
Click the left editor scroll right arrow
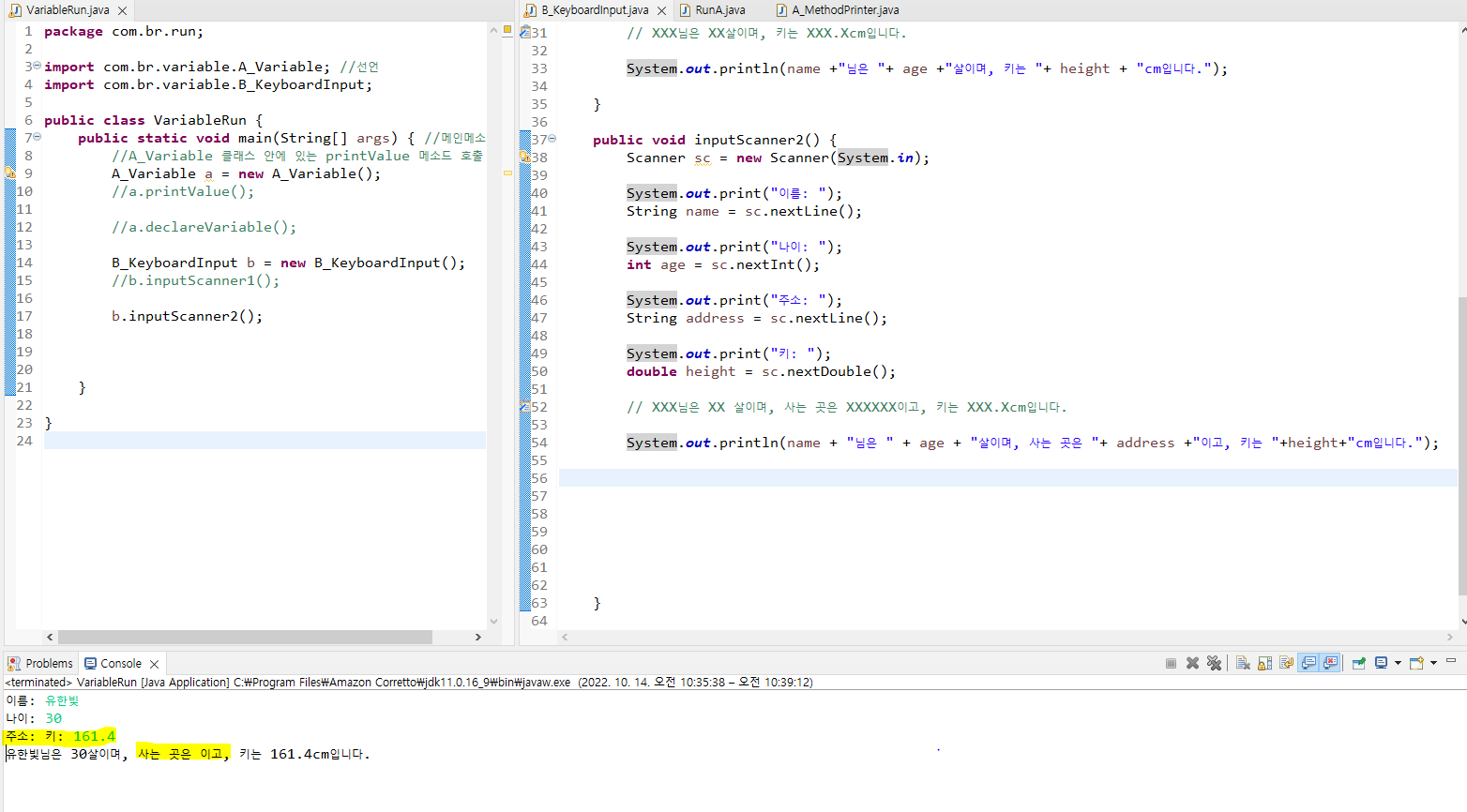[478, 637]
